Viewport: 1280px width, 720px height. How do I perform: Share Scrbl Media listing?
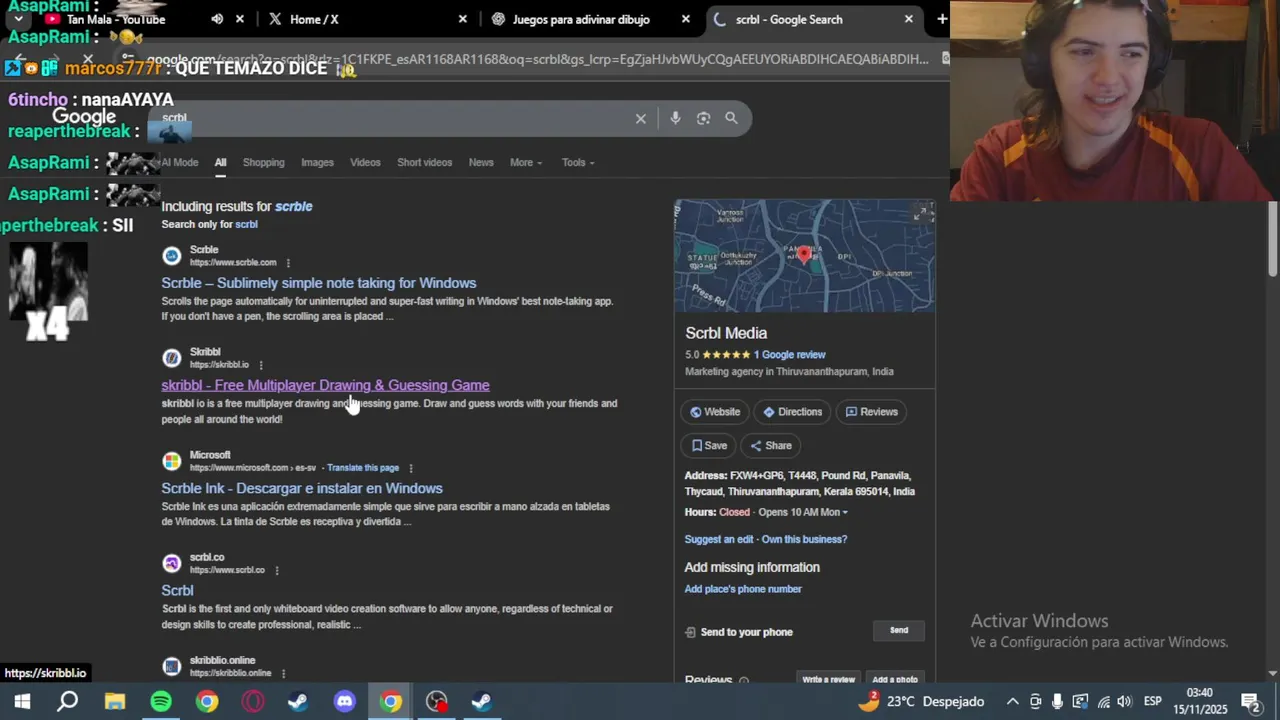coord(771,446)
